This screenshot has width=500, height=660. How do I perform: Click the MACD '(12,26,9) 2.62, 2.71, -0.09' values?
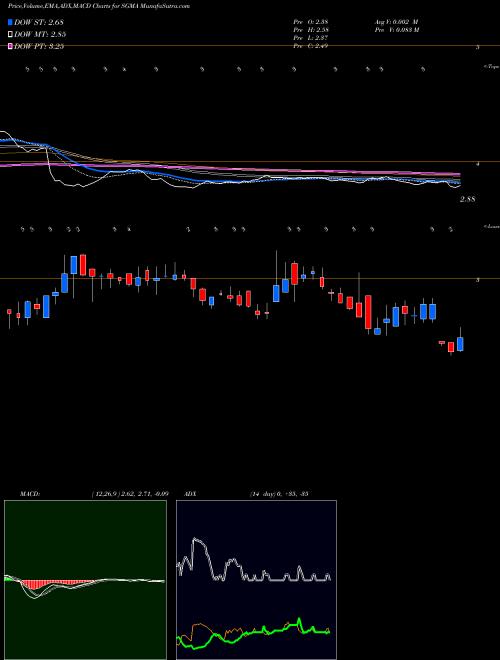[130, 493]
